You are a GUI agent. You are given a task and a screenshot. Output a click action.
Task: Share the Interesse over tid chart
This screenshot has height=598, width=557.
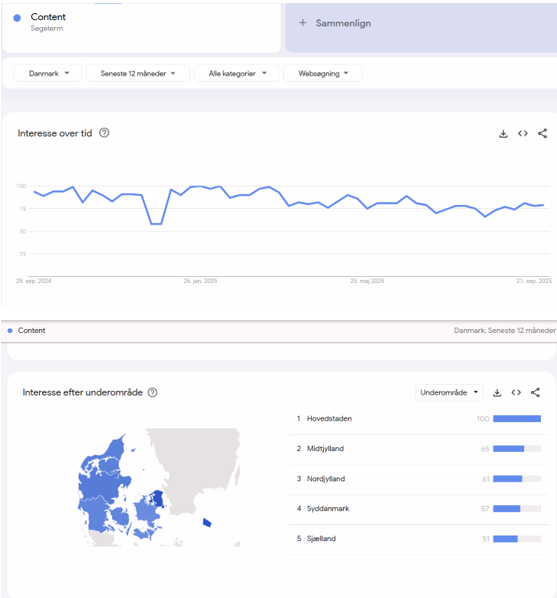click(x=542, y=133)
